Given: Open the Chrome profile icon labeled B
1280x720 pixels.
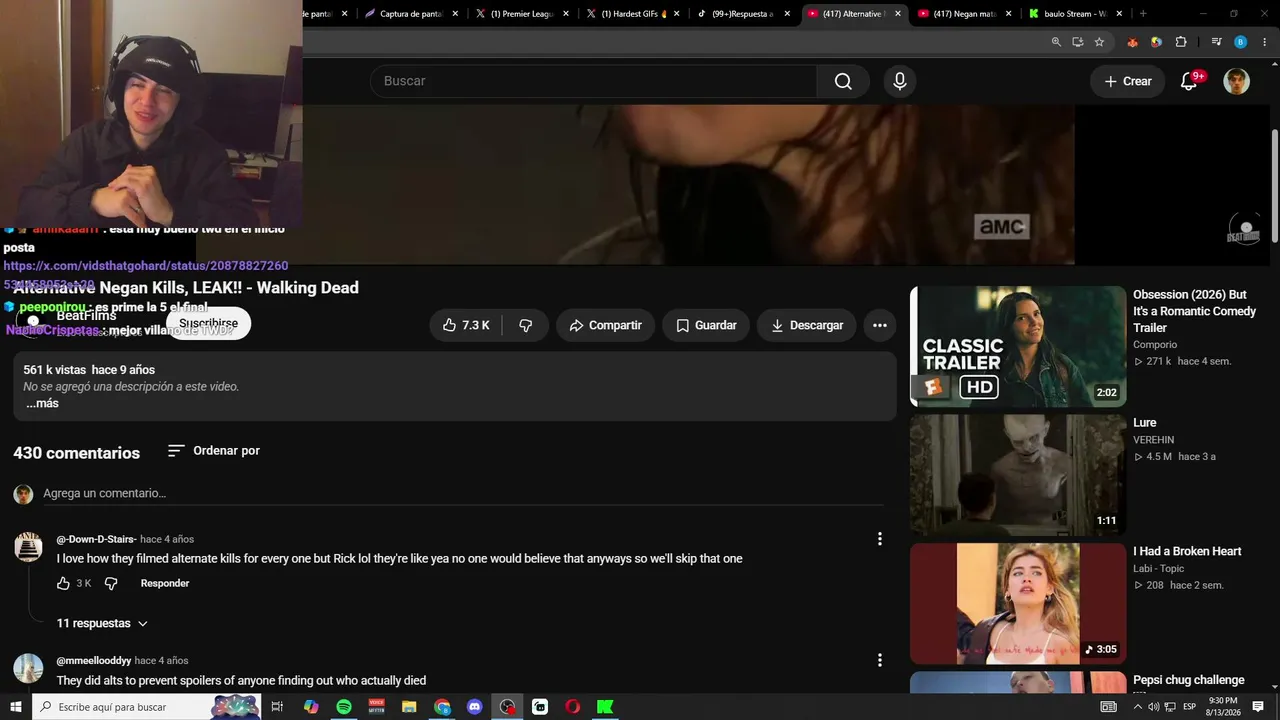Looking at the screenshot, I should [1241, 42].
